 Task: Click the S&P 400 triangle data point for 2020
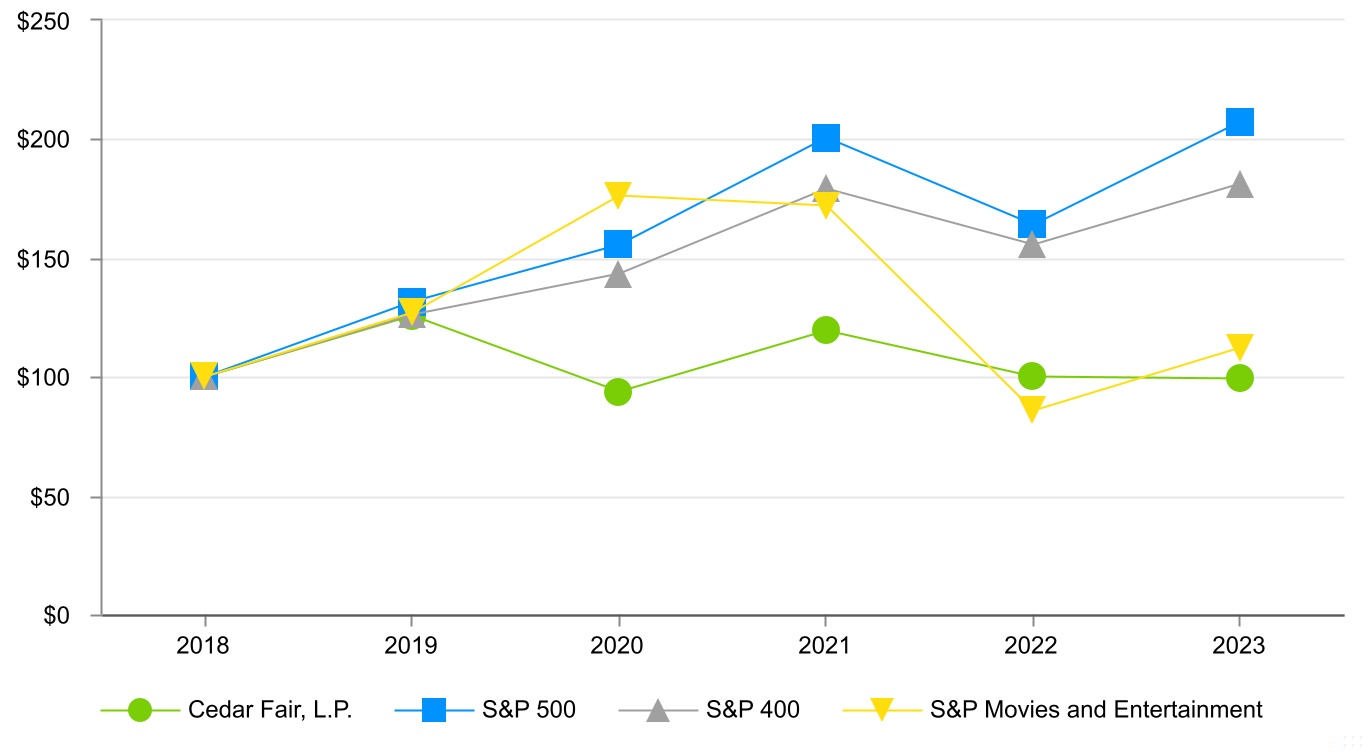point(618,274)
